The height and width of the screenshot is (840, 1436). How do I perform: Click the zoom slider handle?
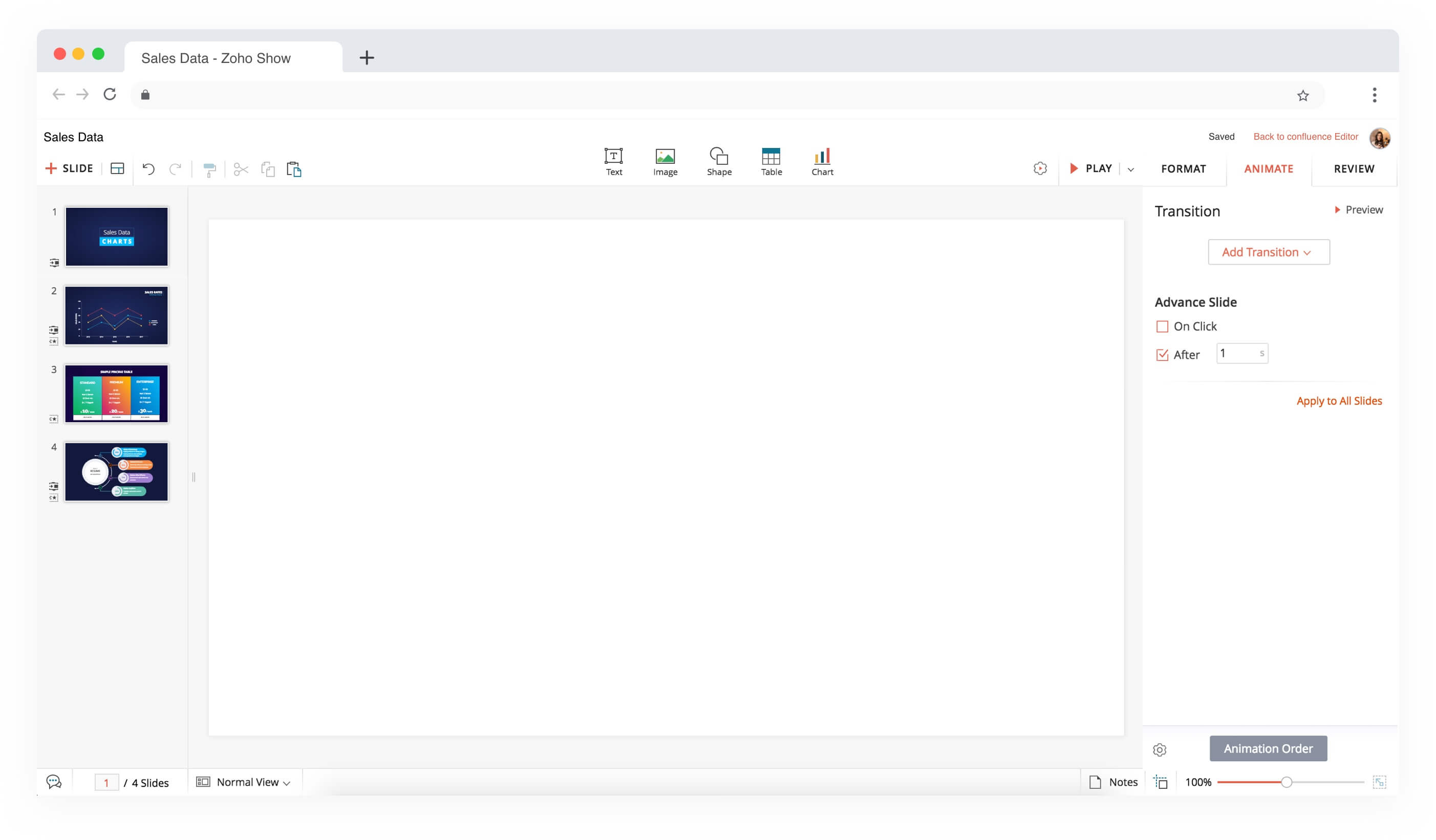click(1285, 782)
